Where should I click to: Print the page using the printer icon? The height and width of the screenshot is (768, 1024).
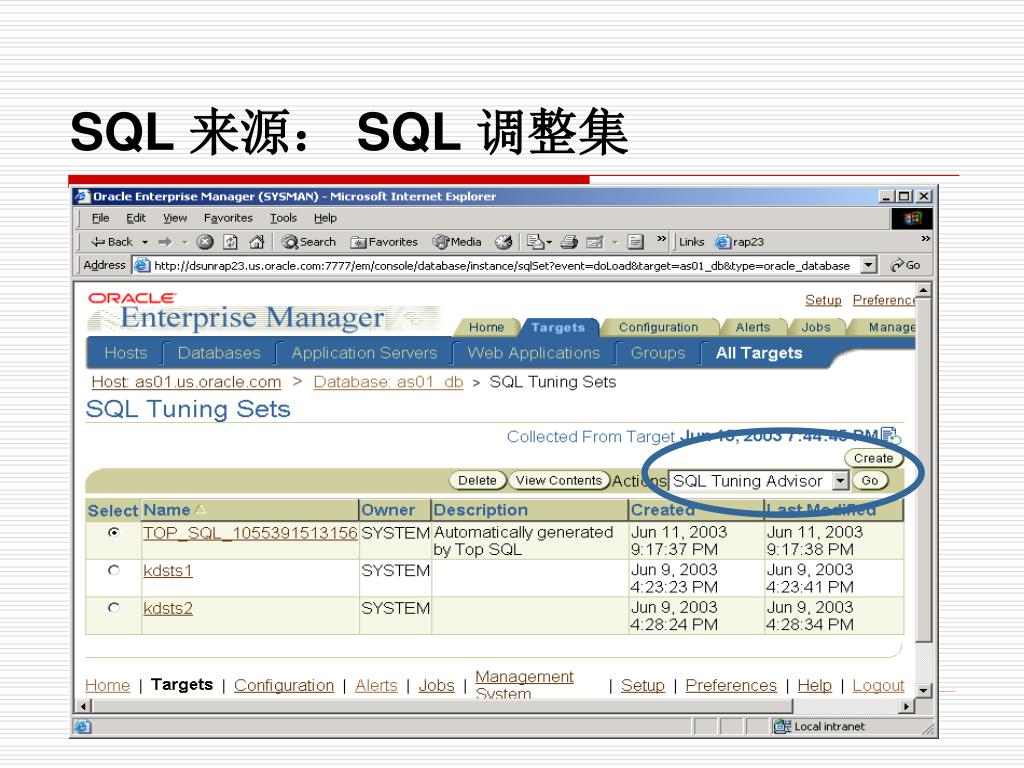tap(569, 242)
